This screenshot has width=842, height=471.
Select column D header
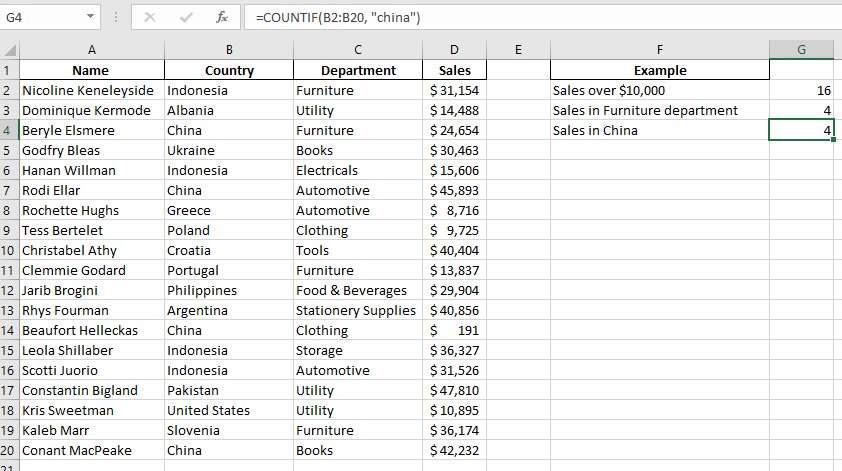click(x=455, y=50)
